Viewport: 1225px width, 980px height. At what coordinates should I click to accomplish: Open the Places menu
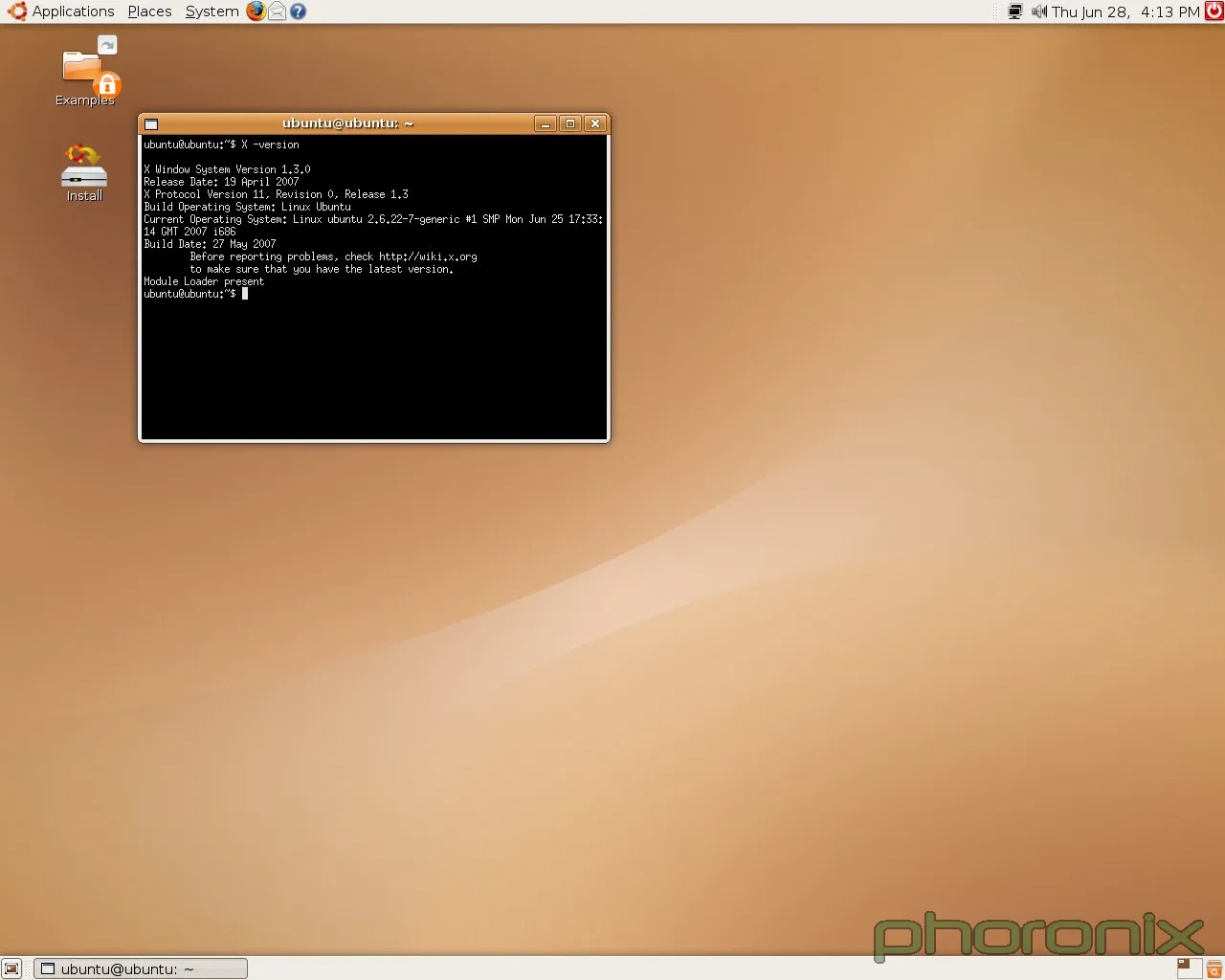coord(149,11)
